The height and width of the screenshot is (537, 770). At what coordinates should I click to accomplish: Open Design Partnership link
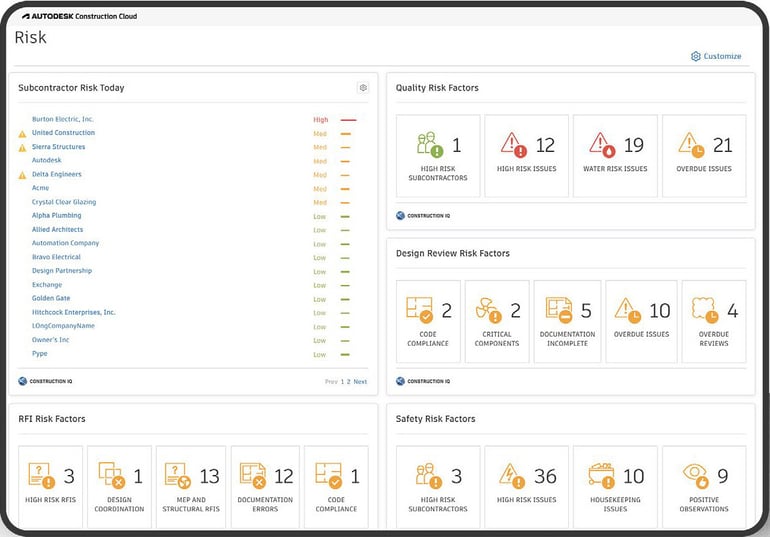62,270
